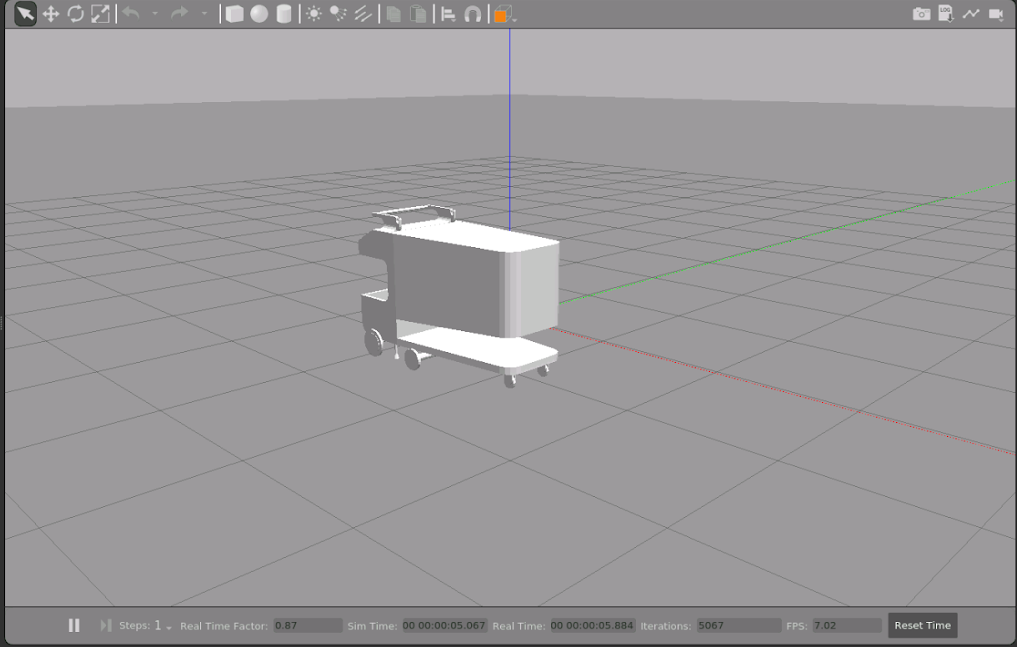
Task: Toggle the orange change view angle icon
Action: coord(502,14)
